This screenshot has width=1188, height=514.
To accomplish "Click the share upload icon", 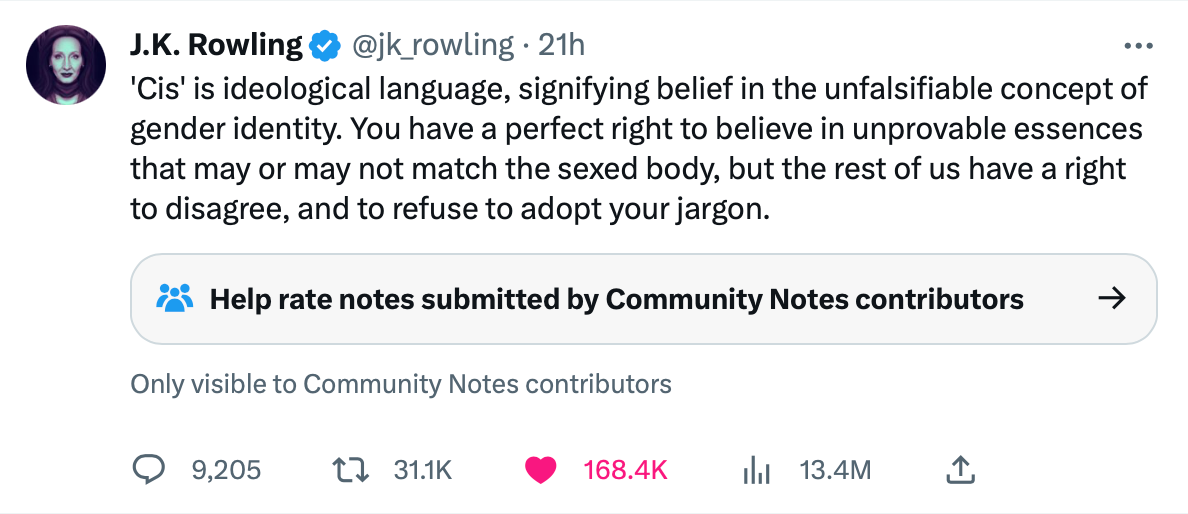I will 960,470.
